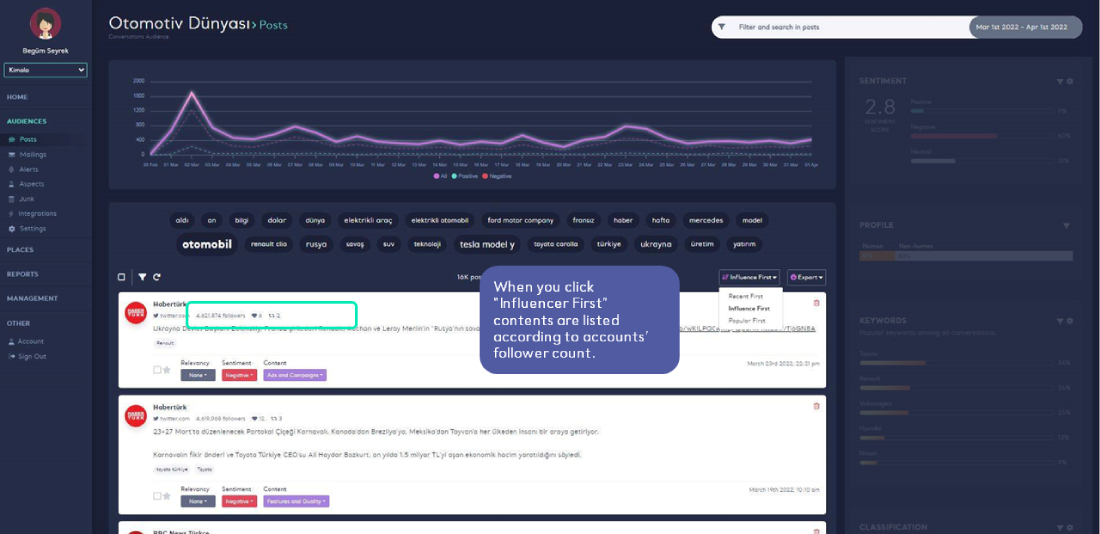
Task: Open Mailings in the Audiences sidebar
Action: [33, 154]
